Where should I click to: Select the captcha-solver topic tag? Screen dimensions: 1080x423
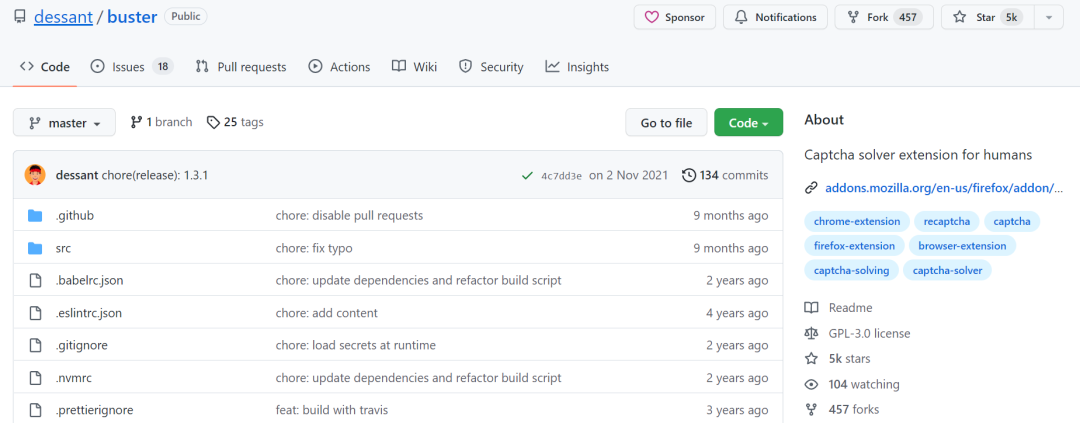(x=947, y=270)
